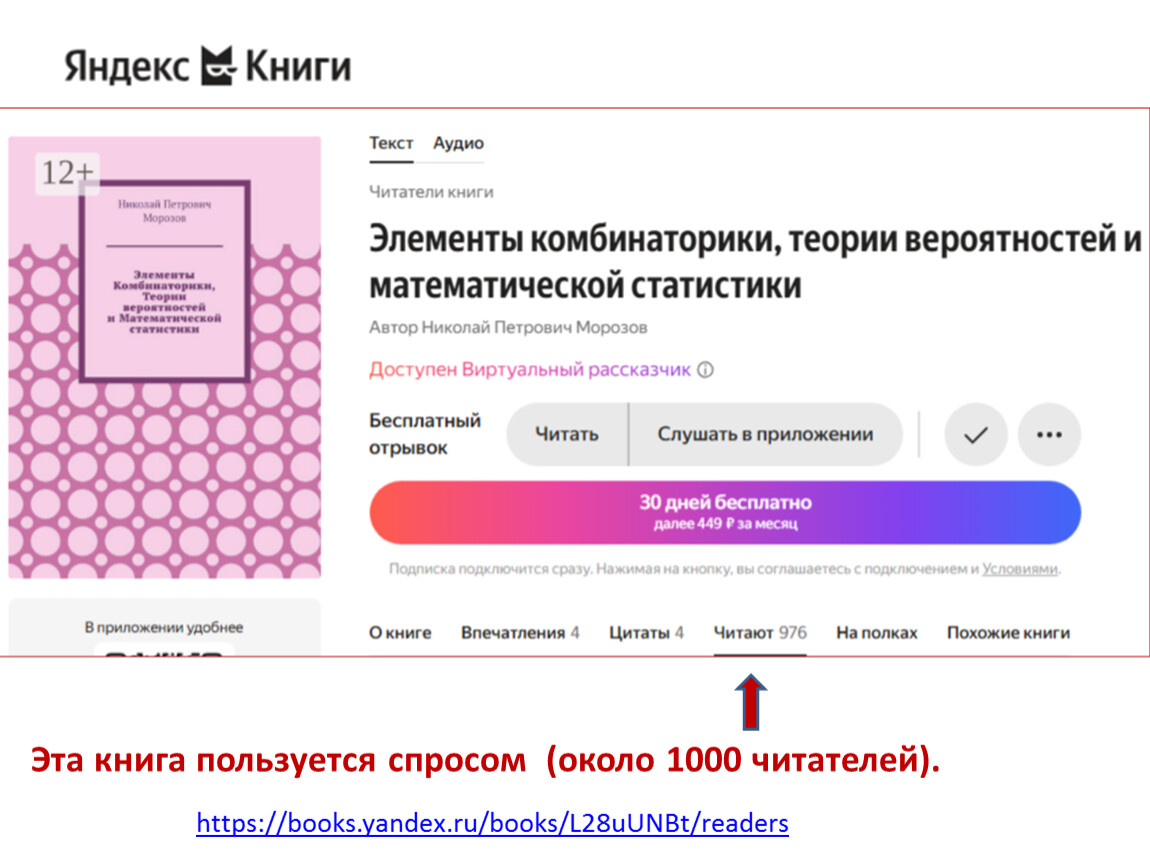Click the Бесплатный отрывок label
The image size is (1150, 864).
(425, 434)
